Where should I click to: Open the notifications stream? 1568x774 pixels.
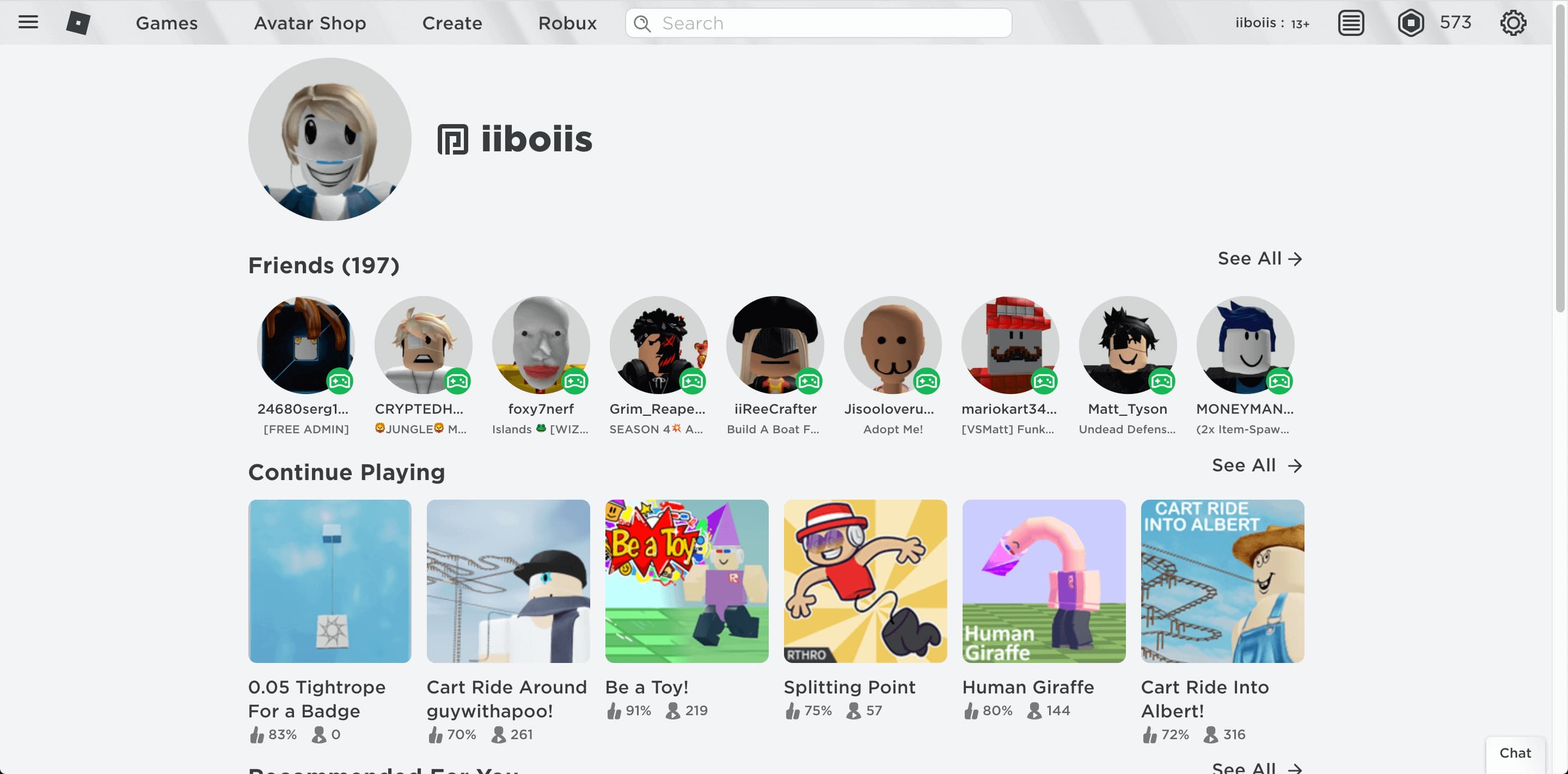click(x=1351, y=22)
